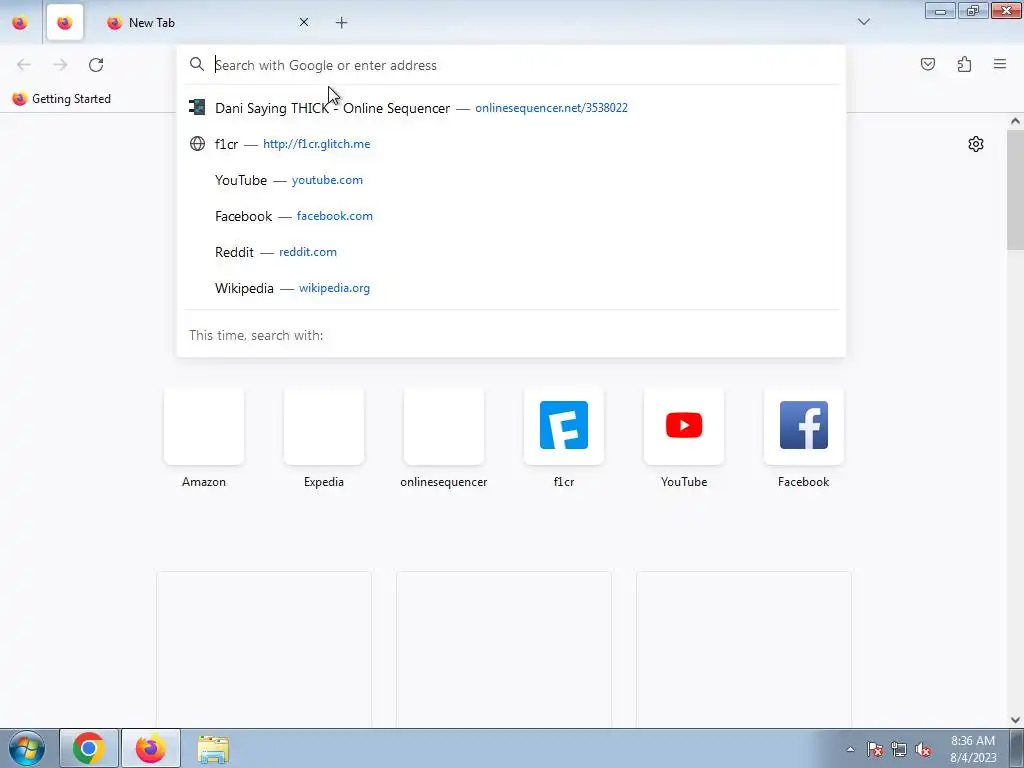
Task: Click the scrollbar down arrow
Action: [1015, 720]
